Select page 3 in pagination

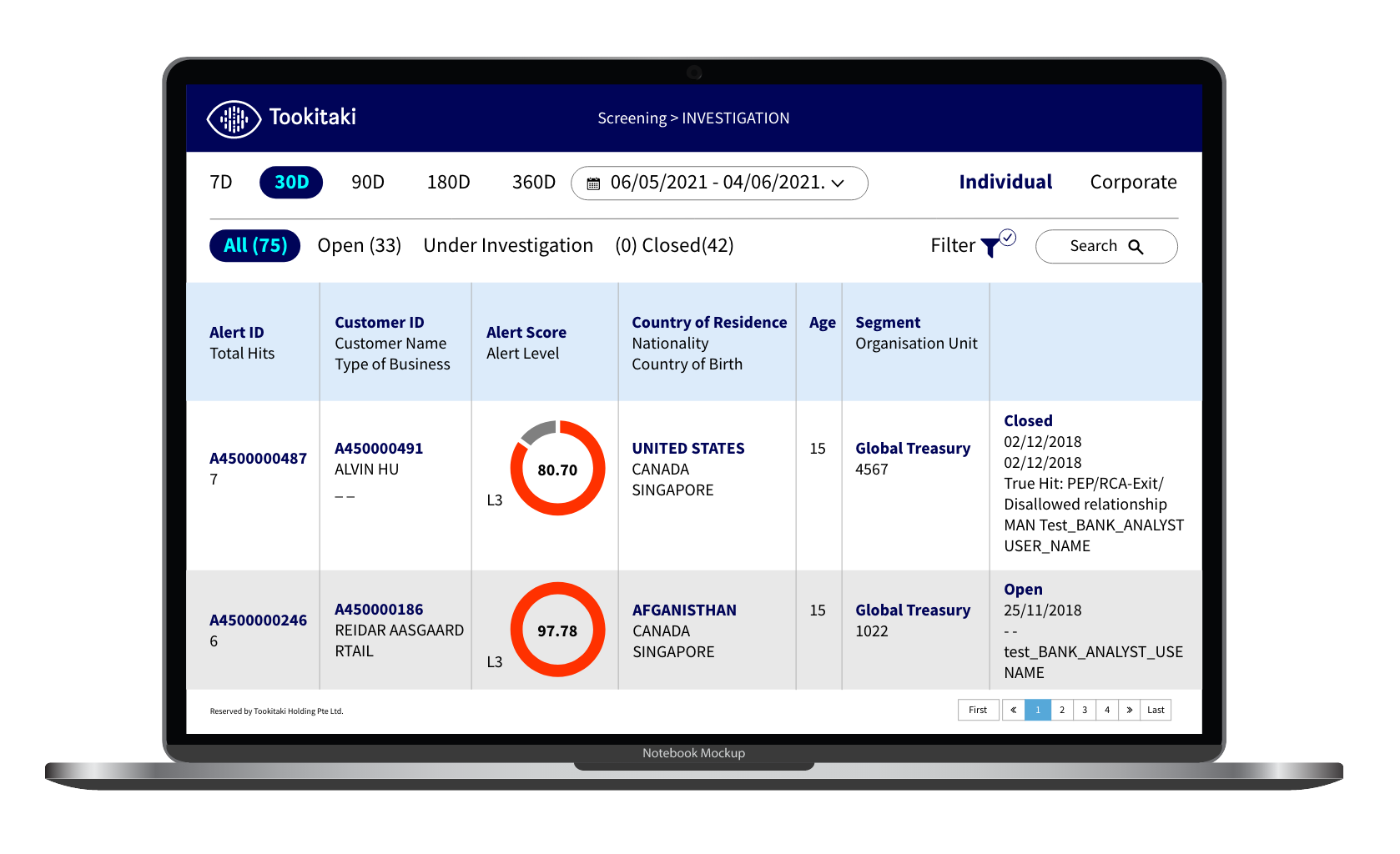tap(1084, 710)
